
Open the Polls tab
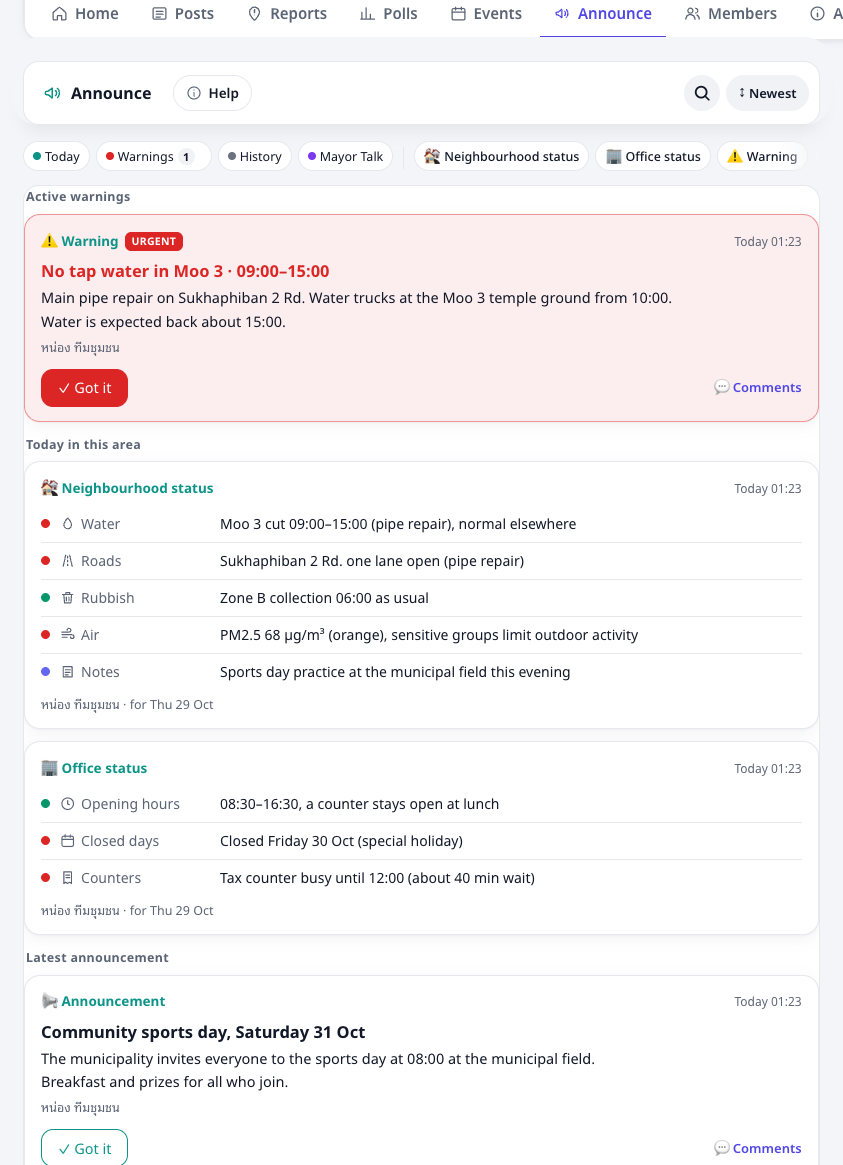pos(388,13)
